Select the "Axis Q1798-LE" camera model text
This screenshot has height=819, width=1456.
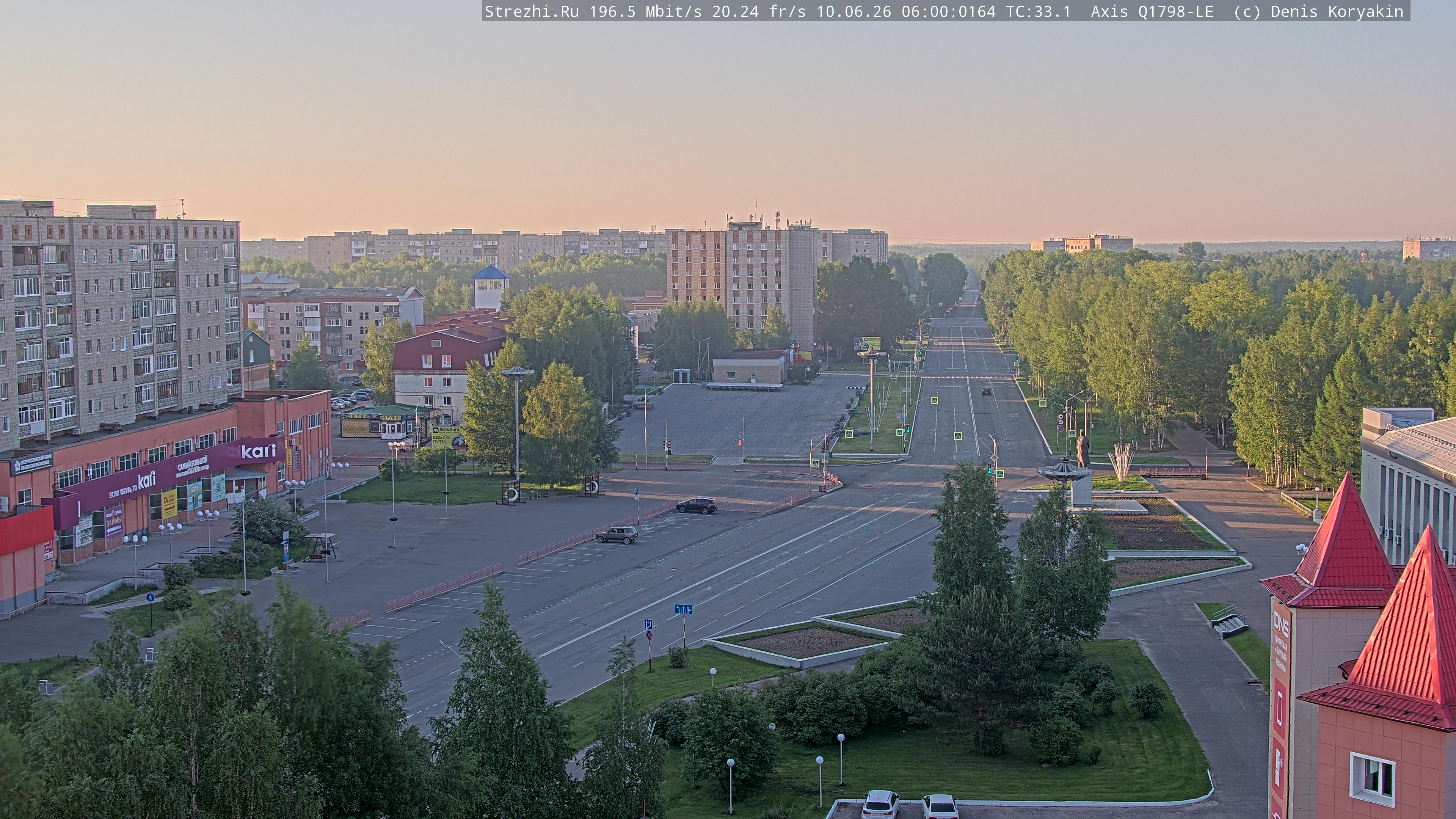click(x=1152, y=12)
